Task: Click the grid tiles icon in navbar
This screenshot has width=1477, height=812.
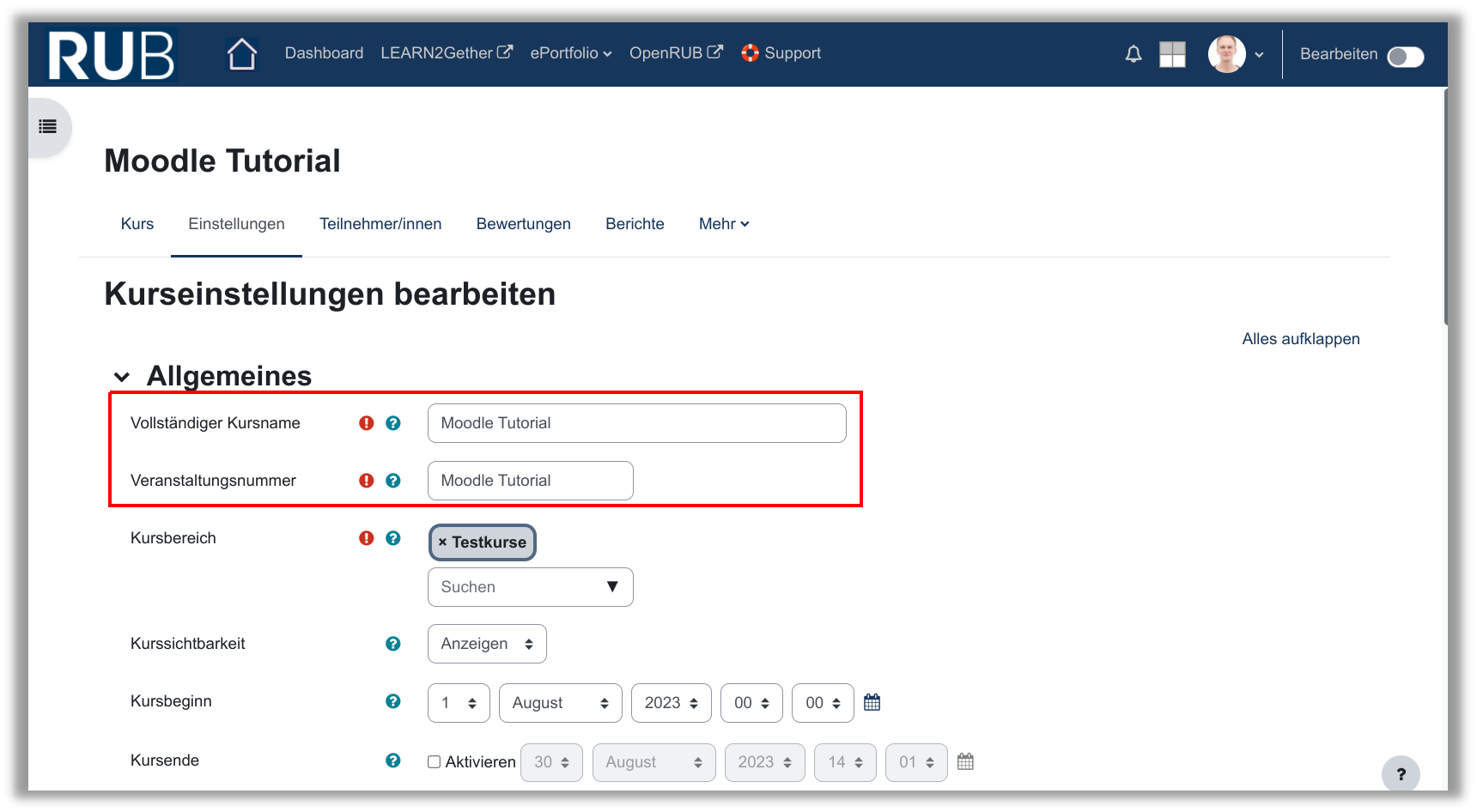Action: pos(1172,54)
